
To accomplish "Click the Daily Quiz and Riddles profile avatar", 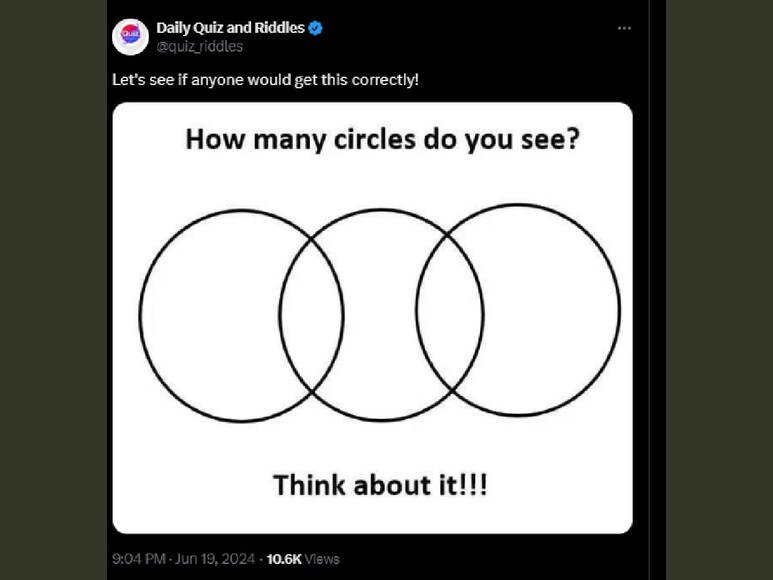I will point(130,36).
